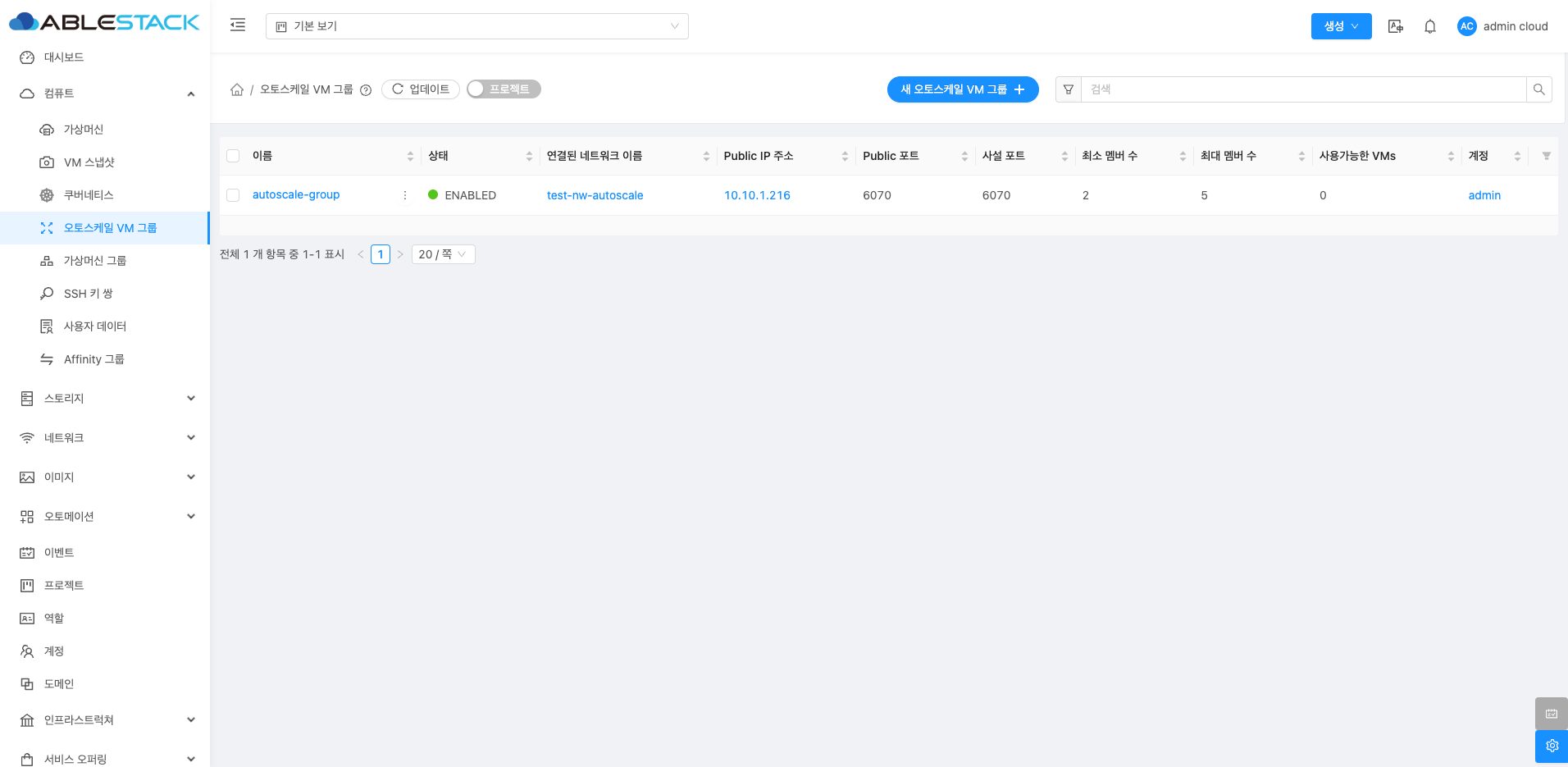Click the home breadcrumb icon
The width and height of the screenshot is (1568, 767).
click(x=237, y=89)
